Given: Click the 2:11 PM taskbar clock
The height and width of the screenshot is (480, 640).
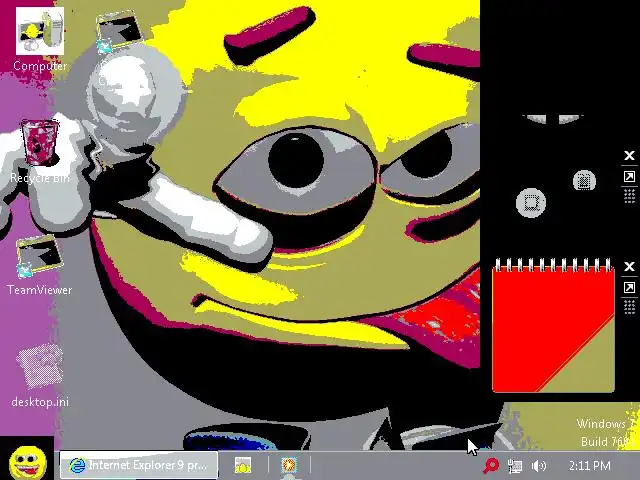Looking at the screenshot, I should click(589, 466).
